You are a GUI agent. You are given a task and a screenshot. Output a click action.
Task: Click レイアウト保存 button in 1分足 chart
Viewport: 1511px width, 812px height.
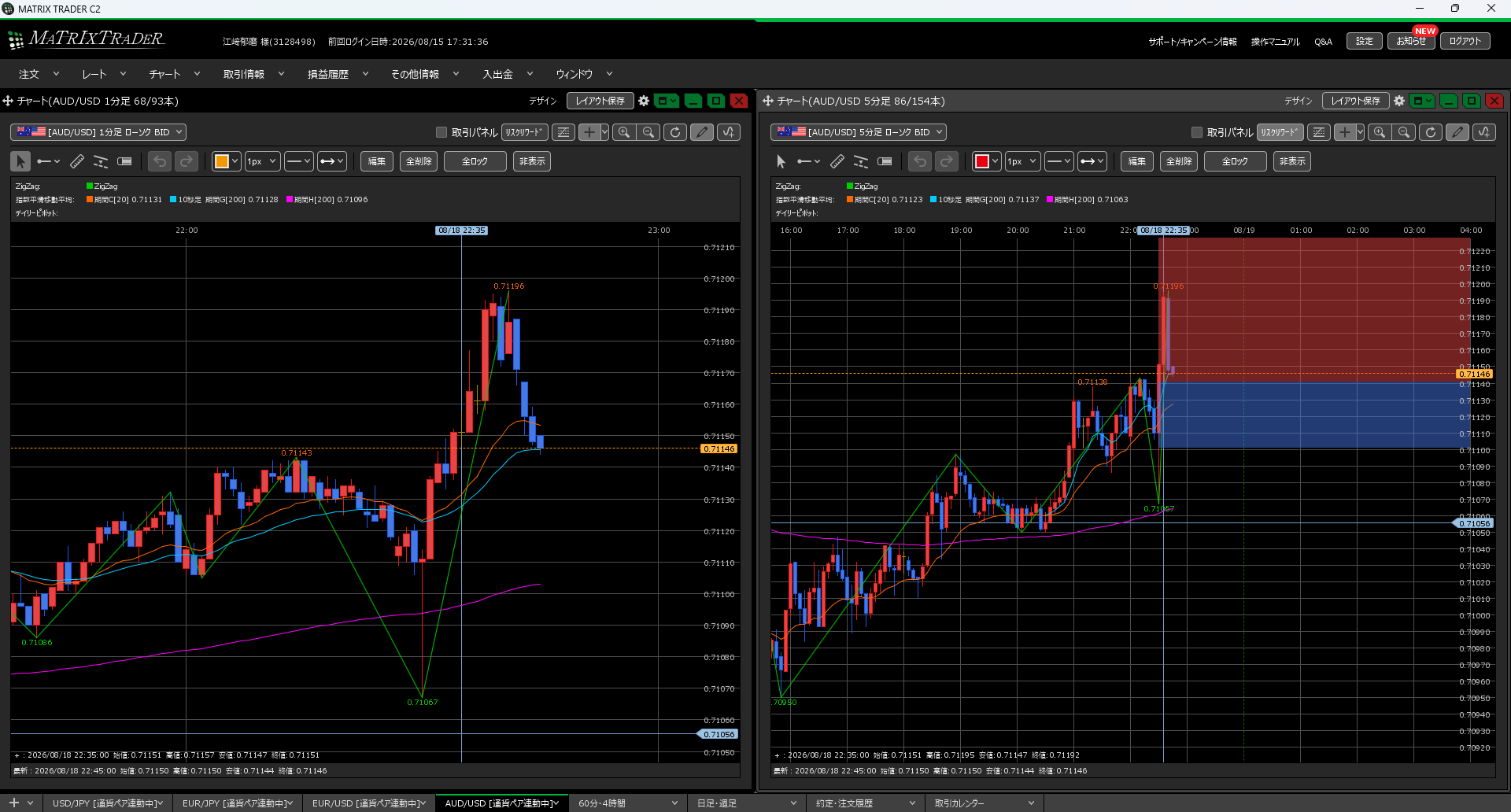click(600, 101)
